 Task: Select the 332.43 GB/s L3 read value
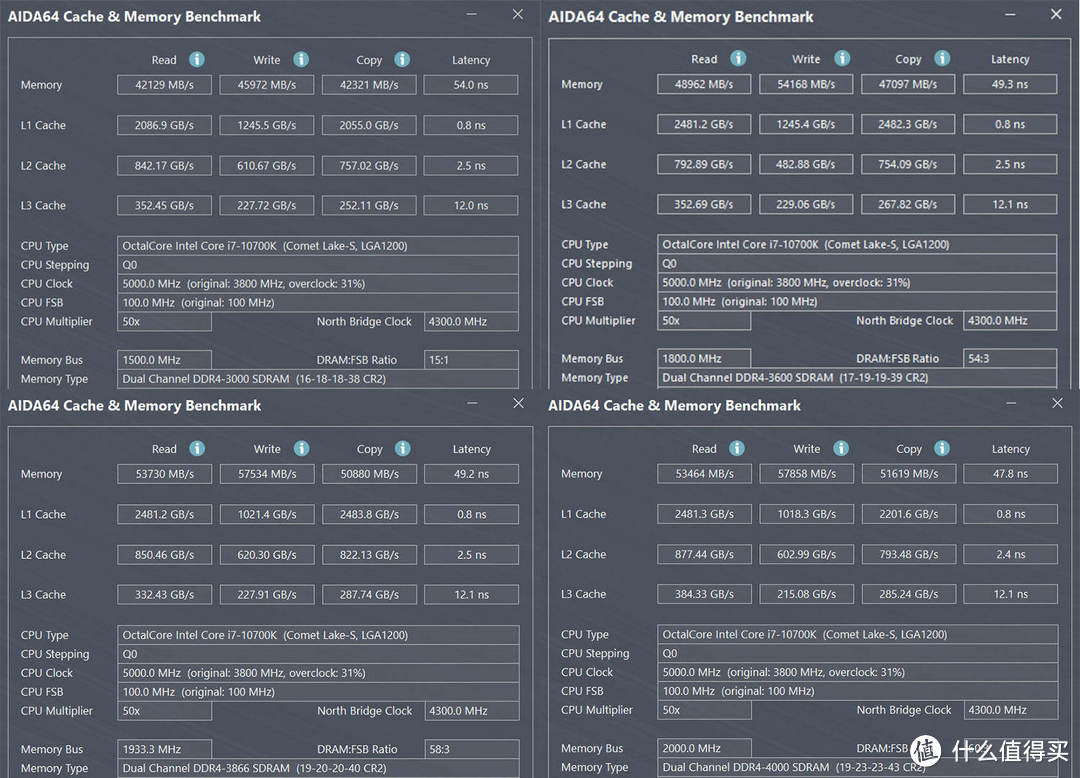click(x=165, y=595)
